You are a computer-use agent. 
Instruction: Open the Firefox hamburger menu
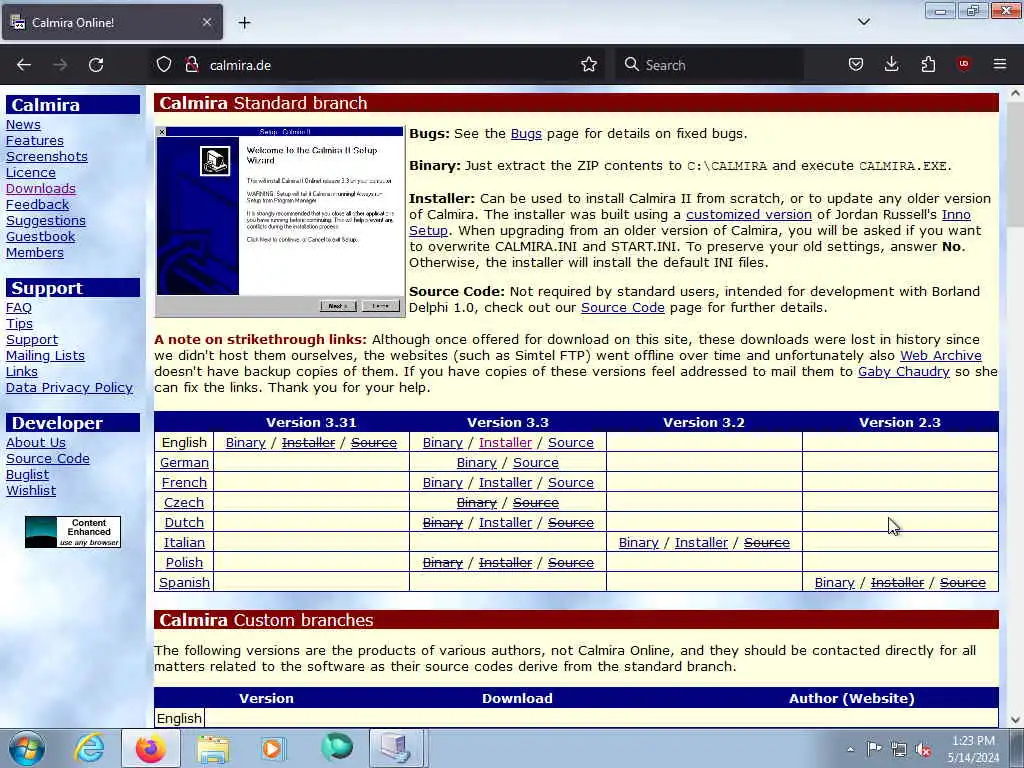1000,65
